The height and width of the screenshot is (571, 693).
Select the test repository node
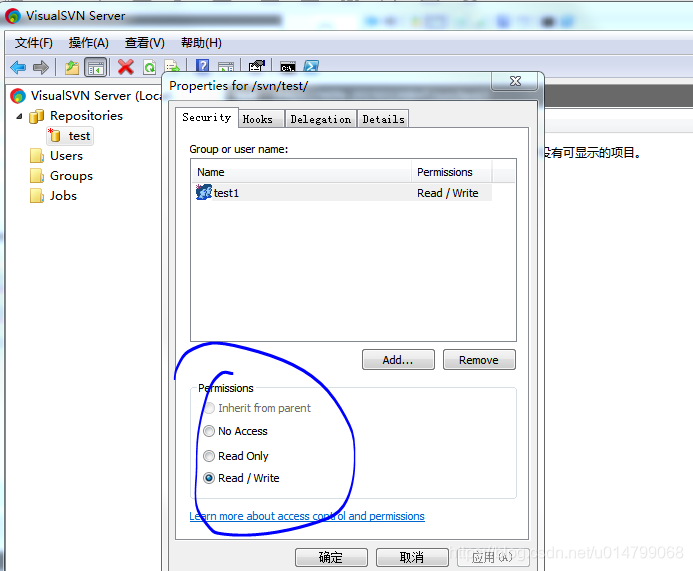(x=70, y=136)
